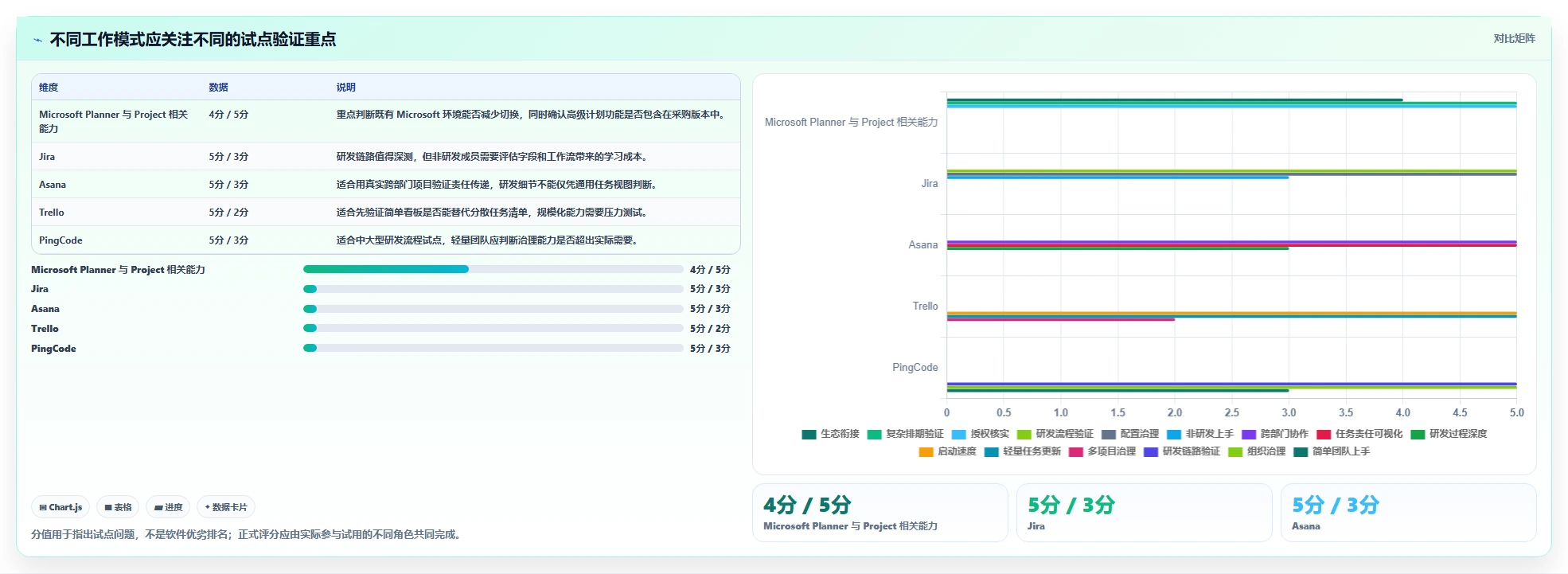Click the description starting 研发链路值得深测

tap(493, 157)
